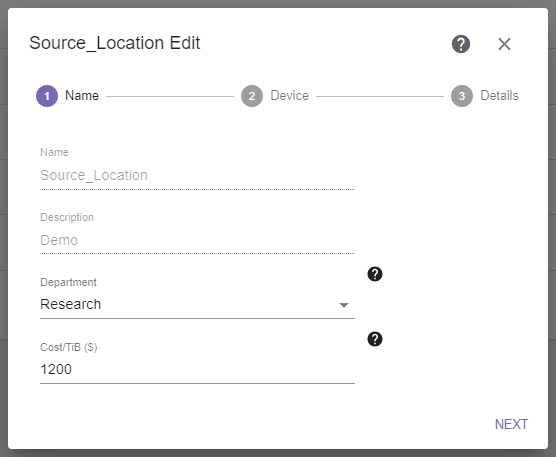This screenshot has height=457, width=556.
Task: Click the Source_Location Edit dialog title
Action: click(115, 43)
